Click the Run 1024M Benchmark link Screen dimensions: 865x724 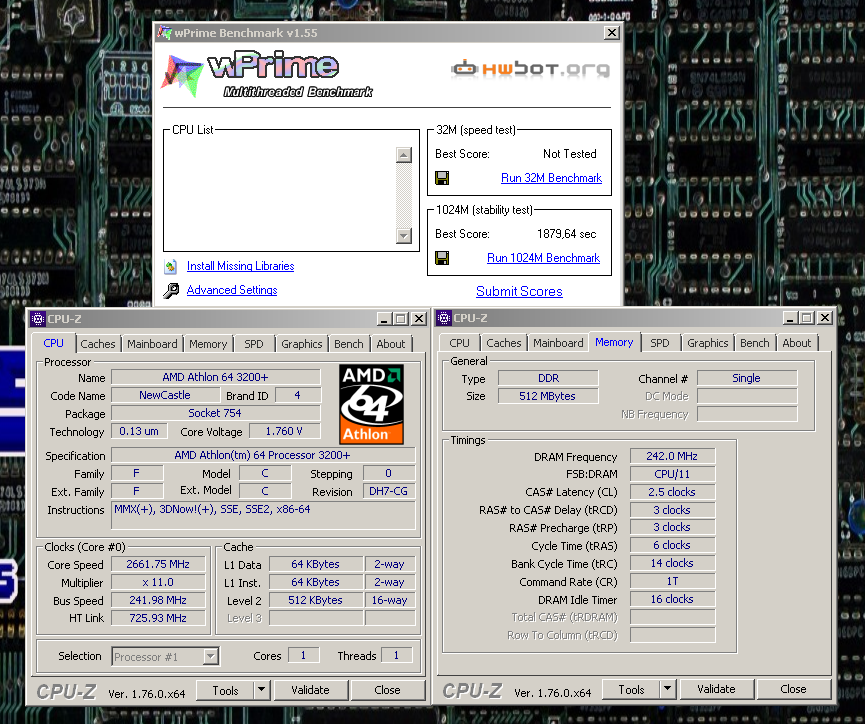coord(543,258)
